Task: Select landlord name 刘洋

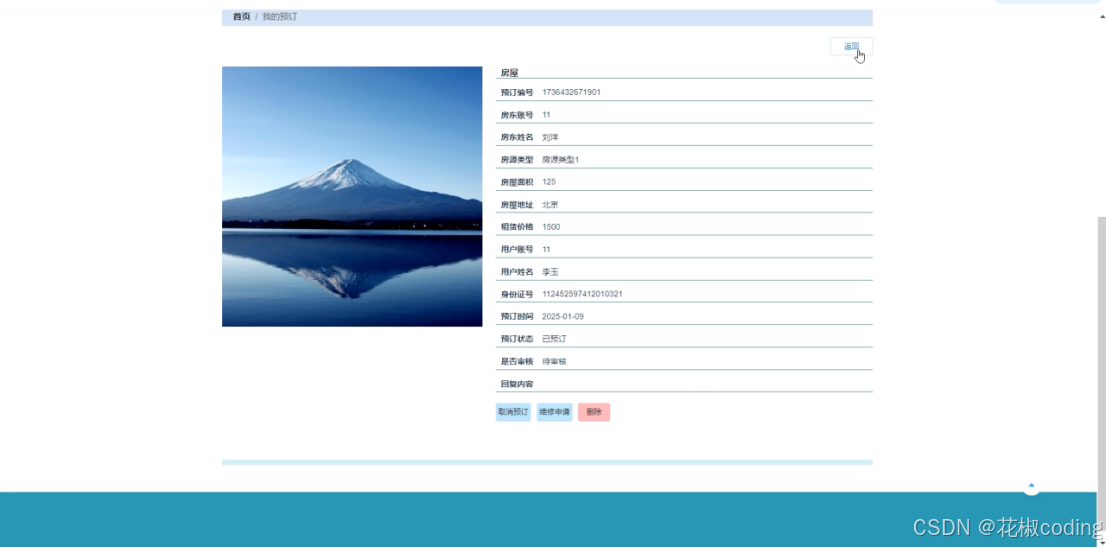Action: tap(550, 137)
